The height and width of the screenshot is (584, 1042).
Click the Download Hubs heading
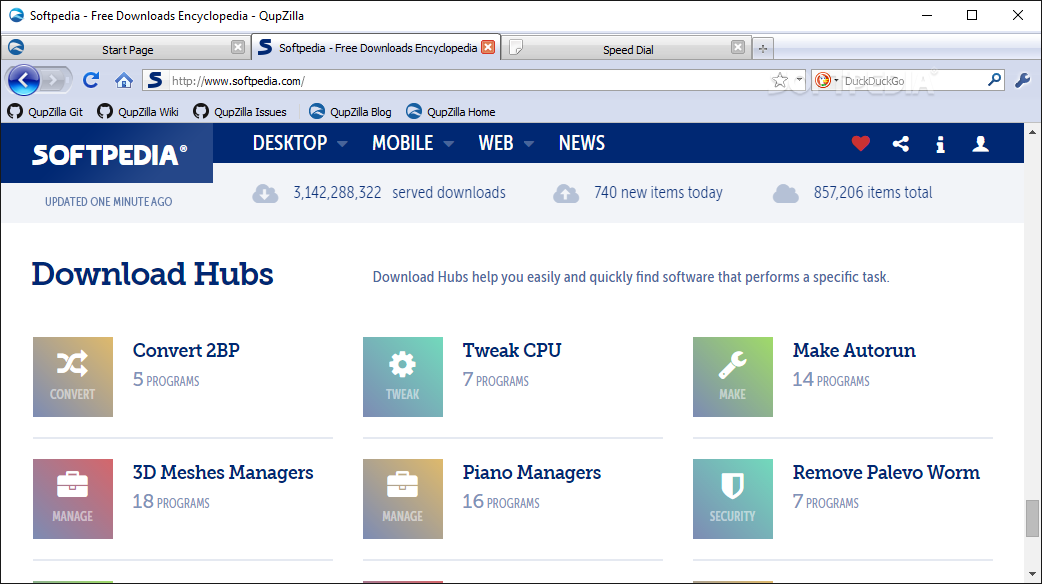152,274
